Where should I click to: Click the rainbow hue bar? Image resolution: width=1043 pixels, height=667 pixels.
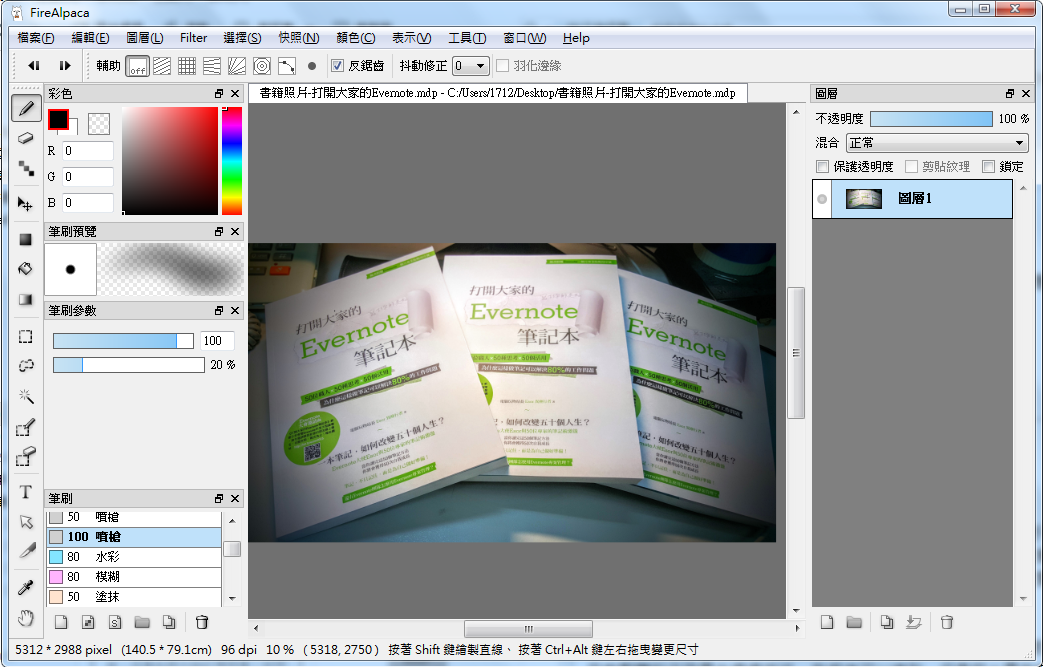coord(232,161)
